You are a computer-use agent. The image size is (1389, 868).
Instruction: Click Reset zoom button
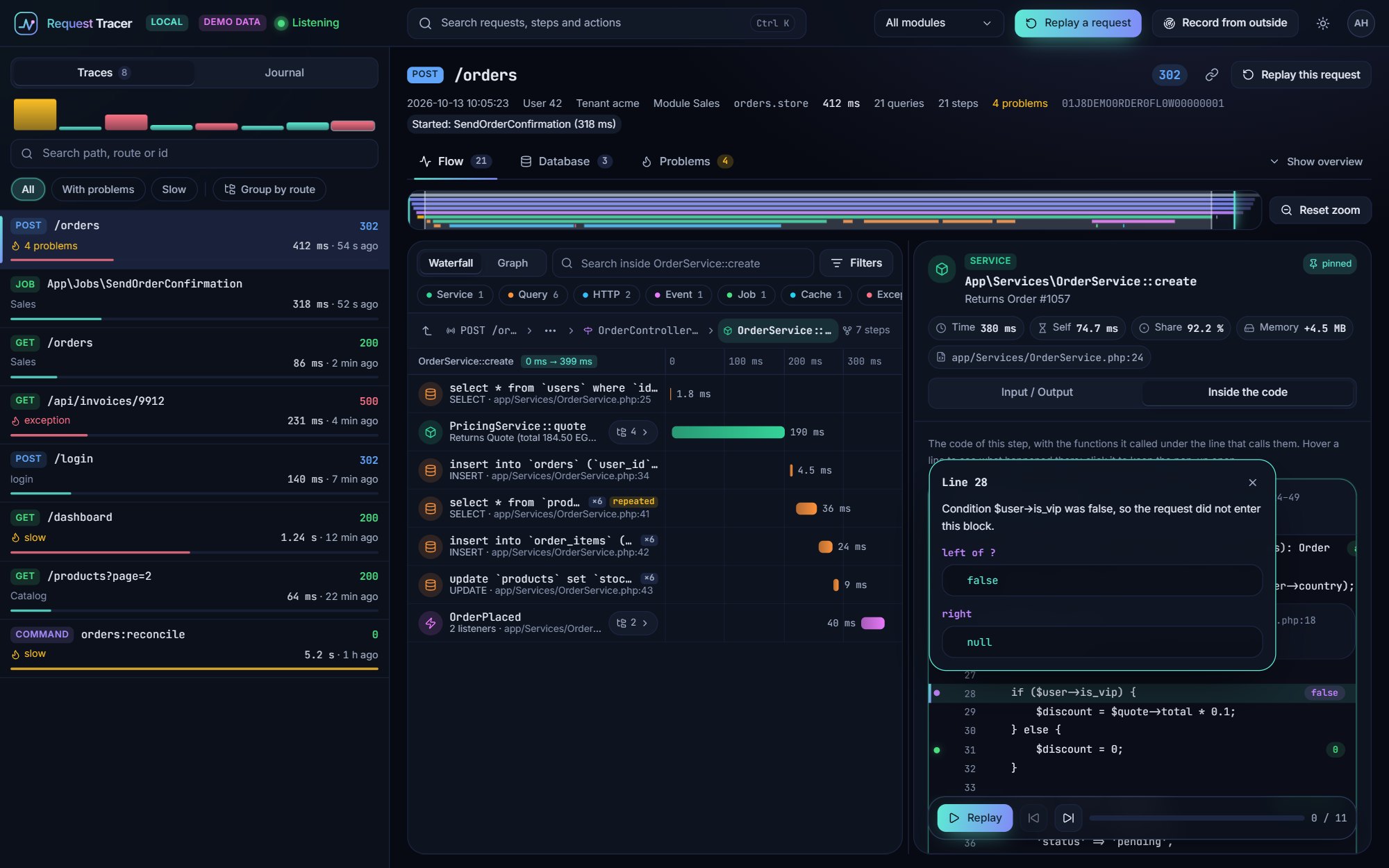1320,210
